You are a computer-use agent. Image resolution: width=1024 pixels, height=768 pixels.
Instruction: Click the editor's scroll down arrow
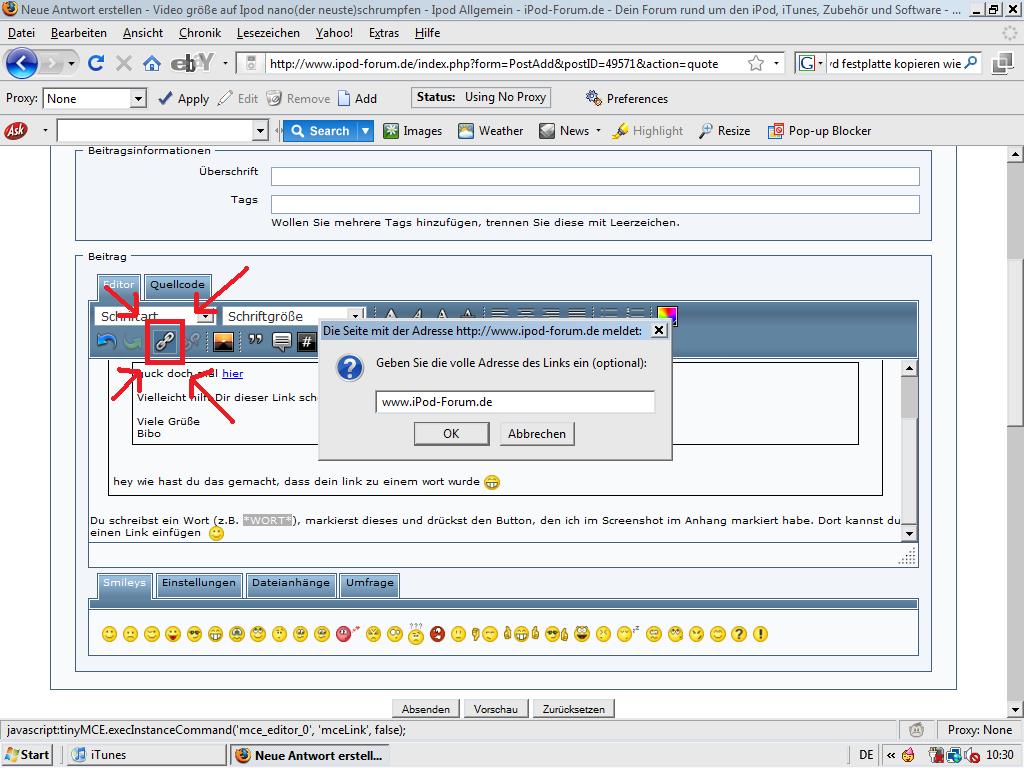(x=909, y=534)
